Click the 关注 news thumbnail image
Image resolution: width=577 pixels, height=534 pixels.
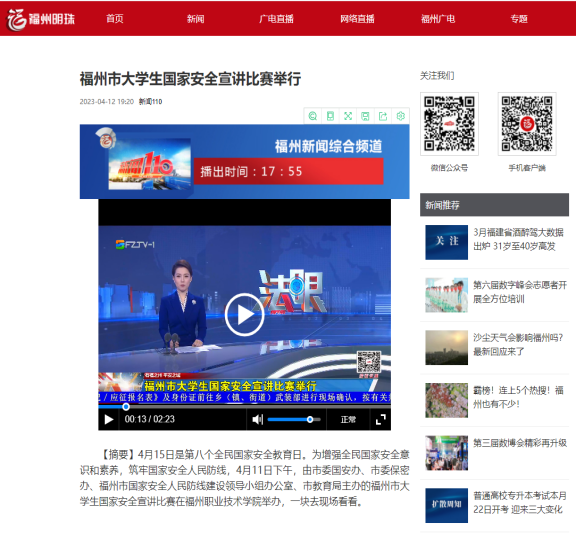[446, 242]
